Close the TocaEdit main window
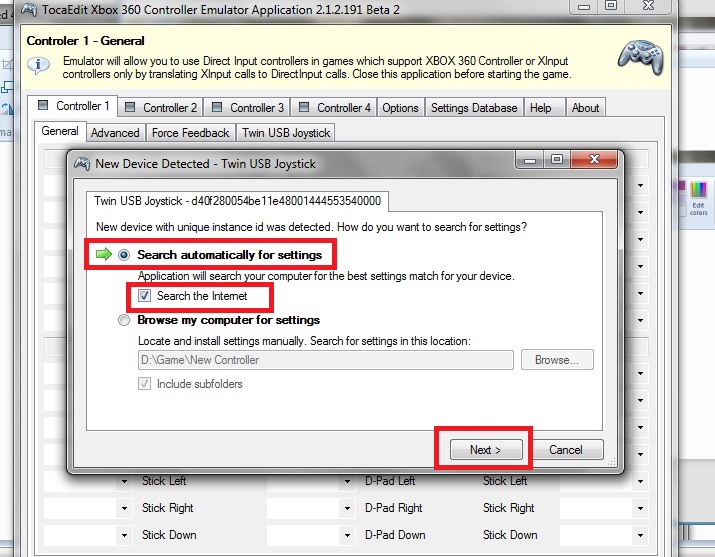The width and height of the screenshot is (715, 557). coord(649,6)
